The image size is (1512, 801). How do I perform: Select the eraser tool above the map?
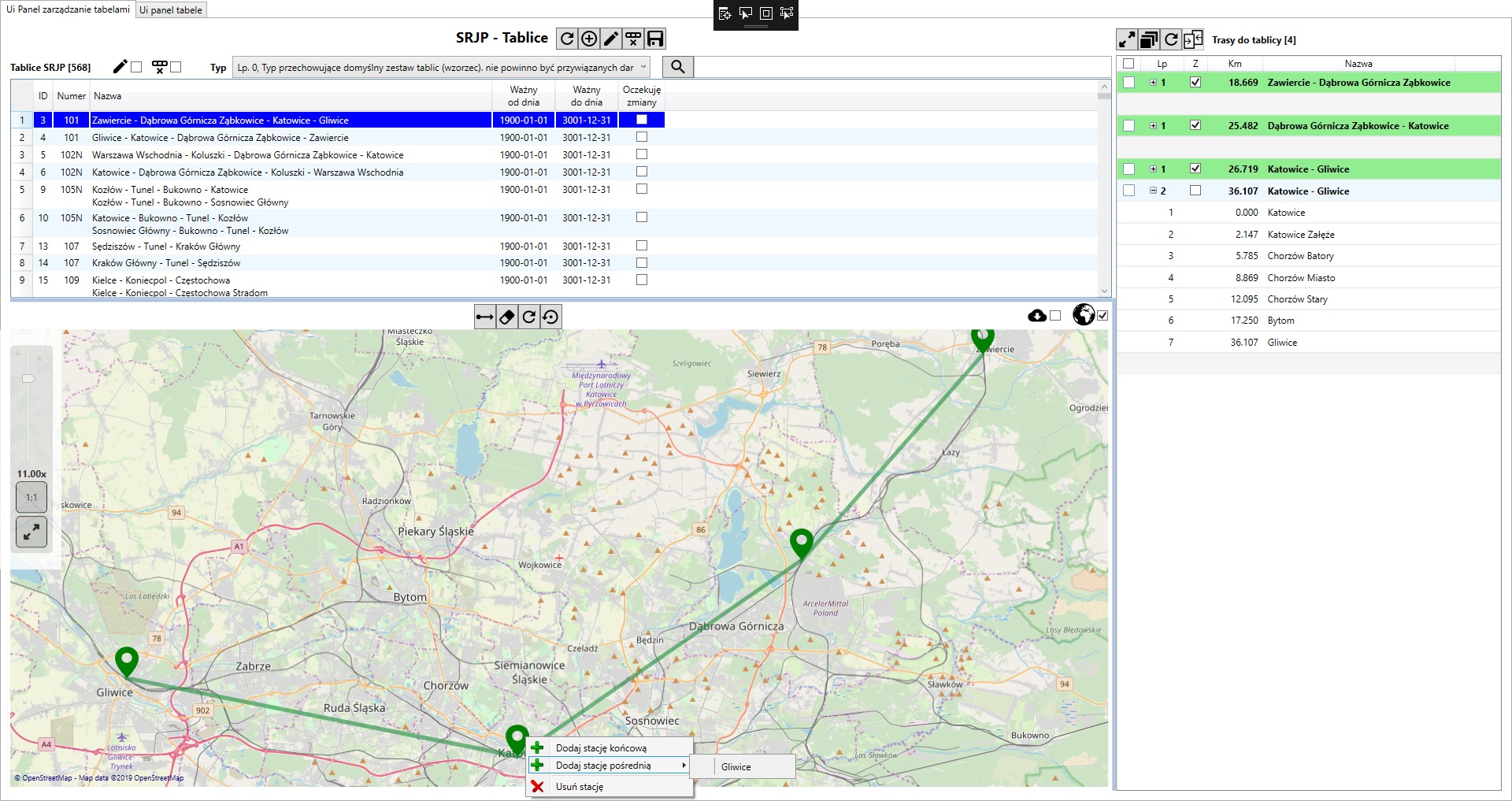[507, 317]
